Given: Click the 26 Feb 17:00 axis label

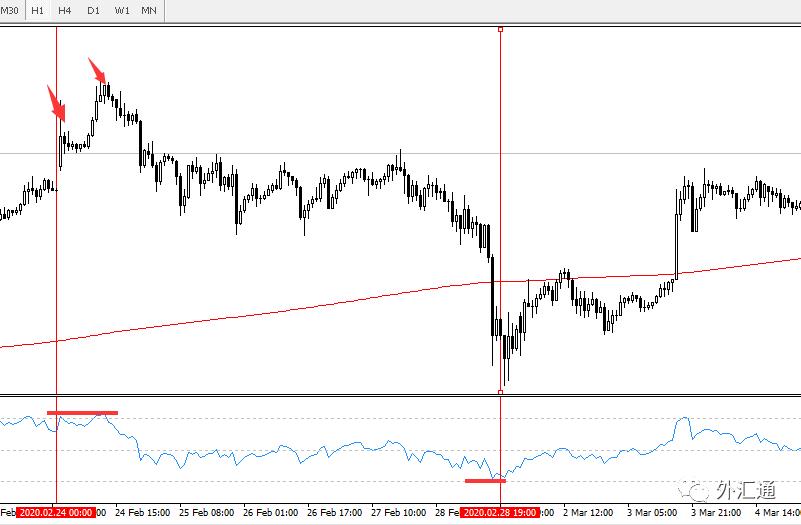Looking at the screenshot, I should pos(335,512).
